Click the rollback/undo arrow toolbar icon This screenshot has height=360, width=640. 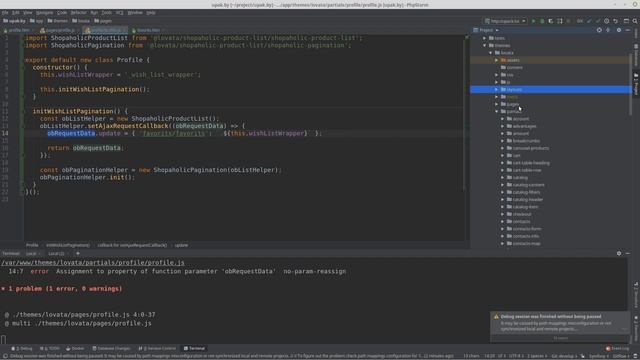[616, 21]
